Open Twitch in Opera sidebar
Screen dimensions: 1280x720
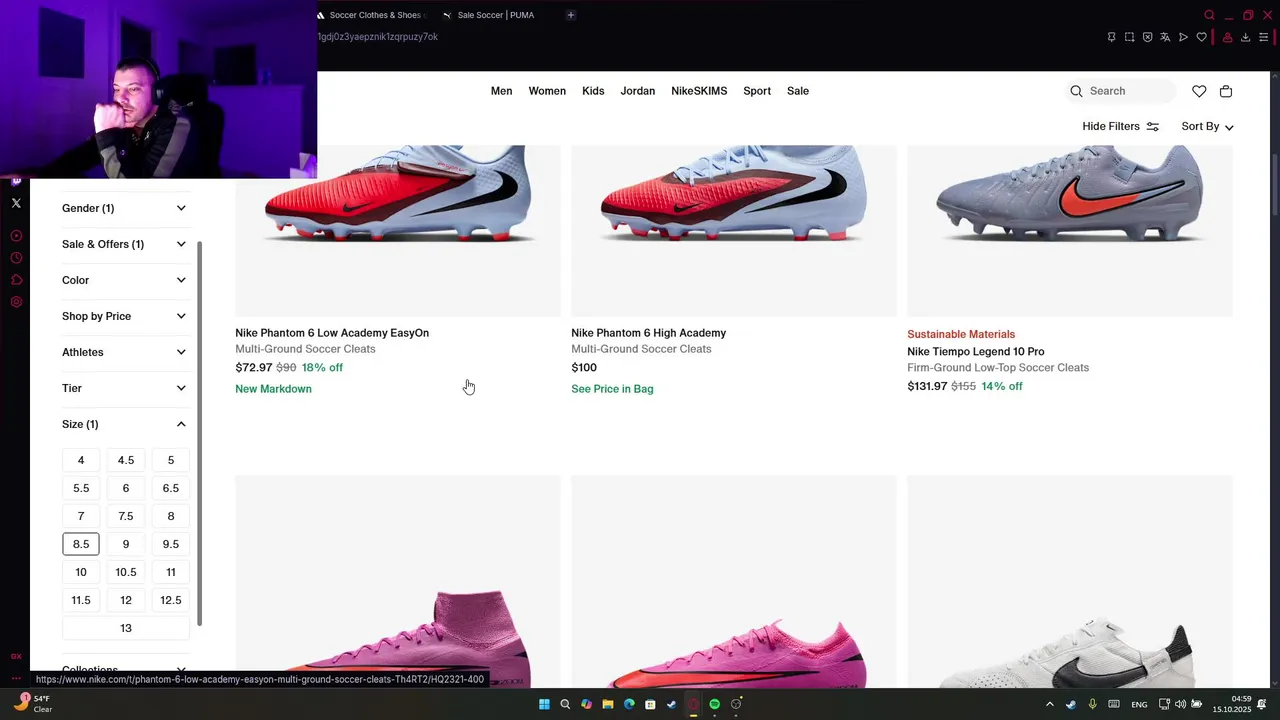coord(16,181)
